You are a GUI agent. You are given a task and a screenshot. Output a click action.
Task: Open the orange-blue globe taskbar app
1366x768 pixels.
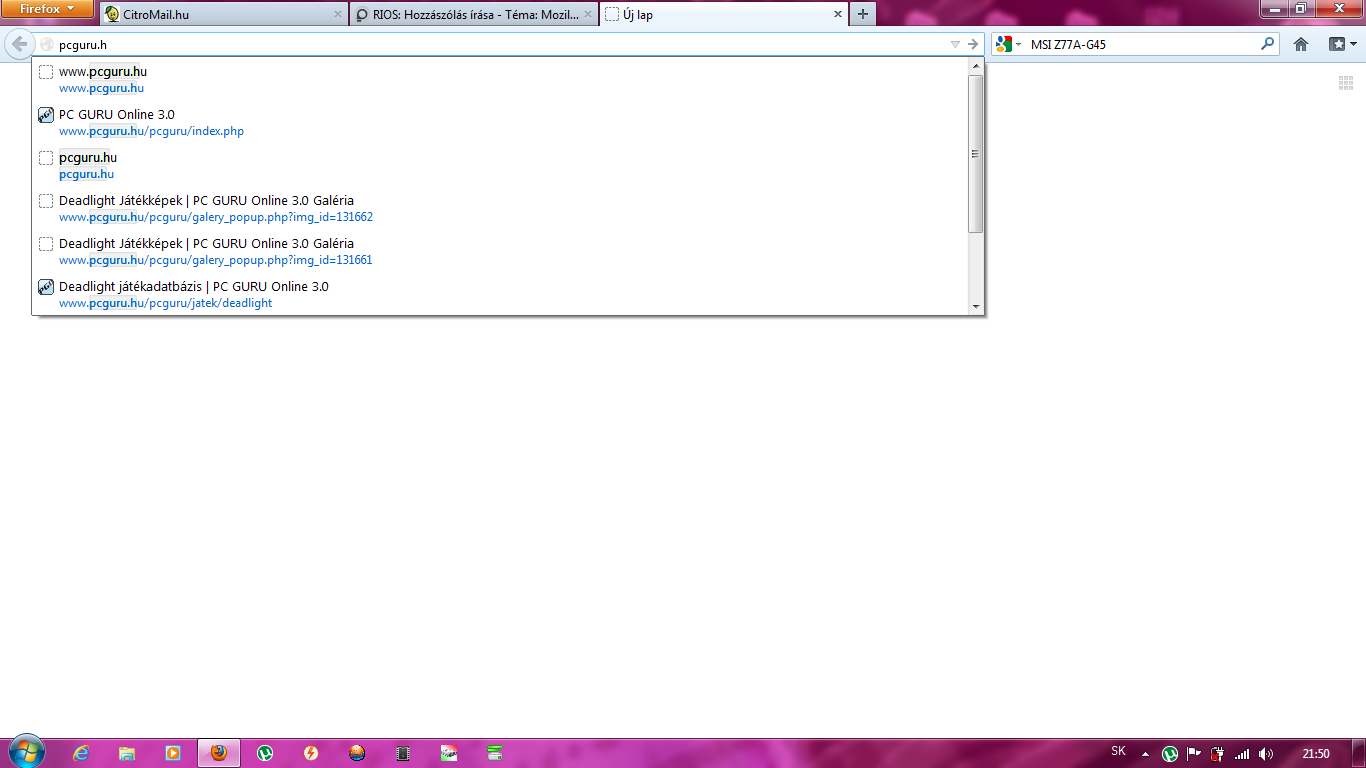357,753
